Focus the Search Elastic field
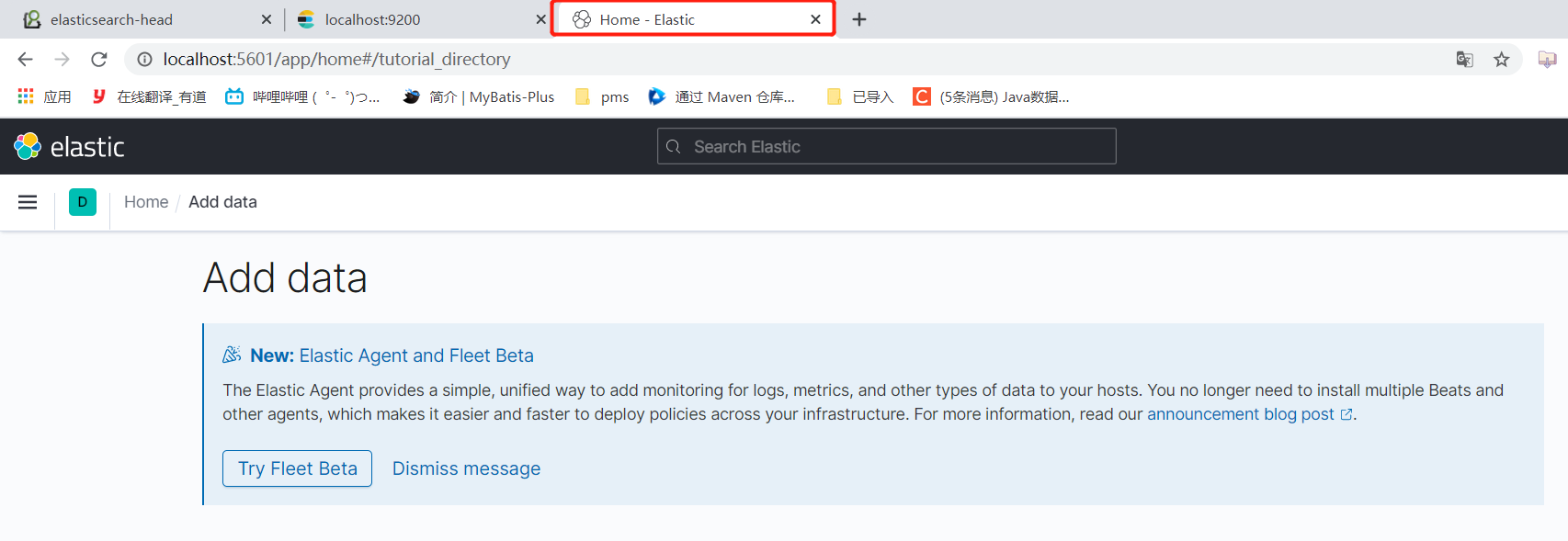The height and width of the screenshot is (541, 1568). [887, 146]
